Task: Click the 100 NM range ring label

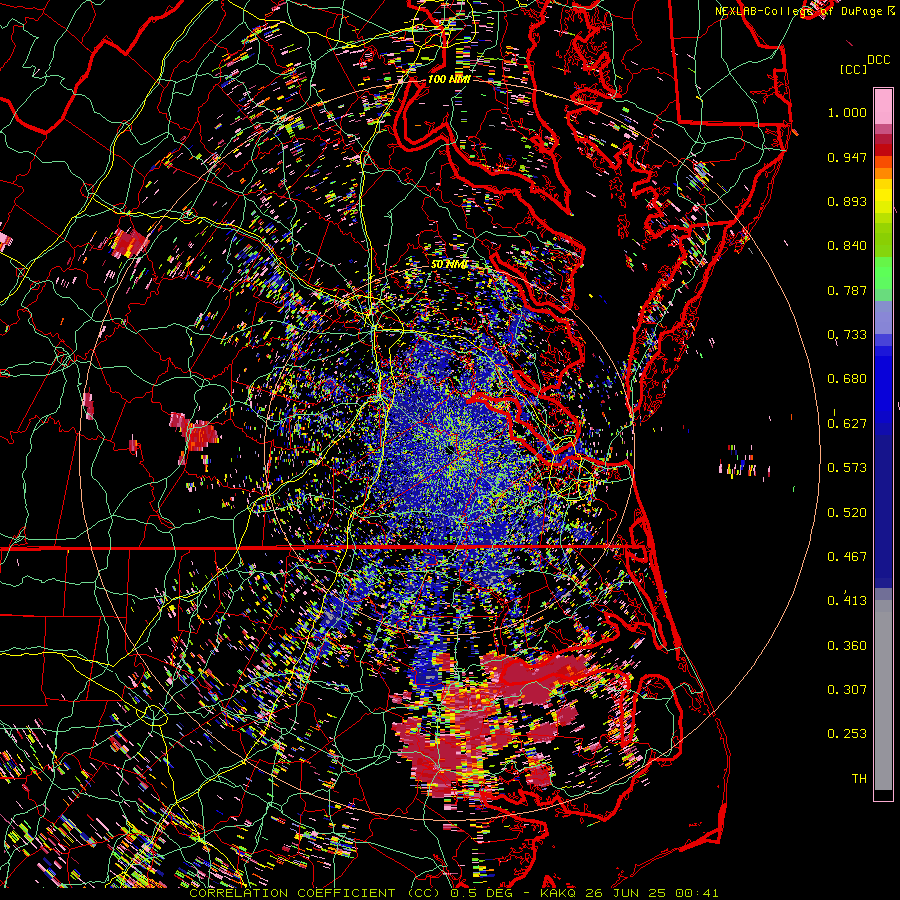Action: (449, 79)
